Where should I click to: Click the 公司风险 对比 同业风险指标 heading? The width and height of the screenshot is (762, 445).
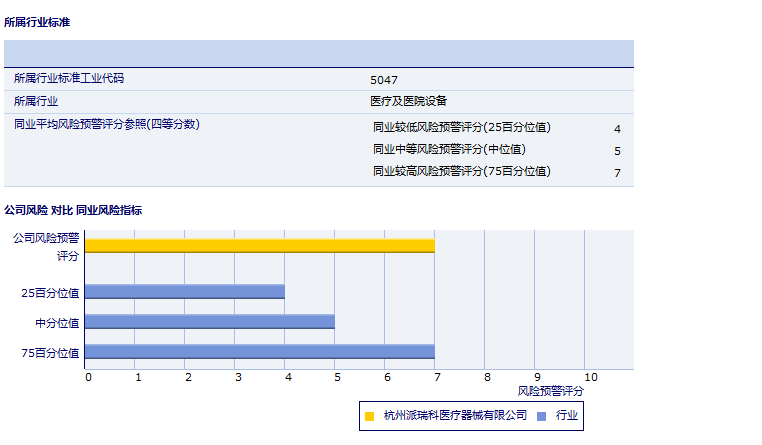(x=73, y=210)
